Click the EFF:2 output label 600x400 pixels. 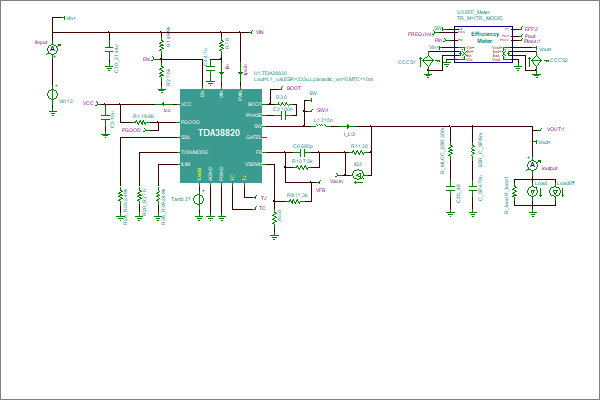[x=531, y=29]
